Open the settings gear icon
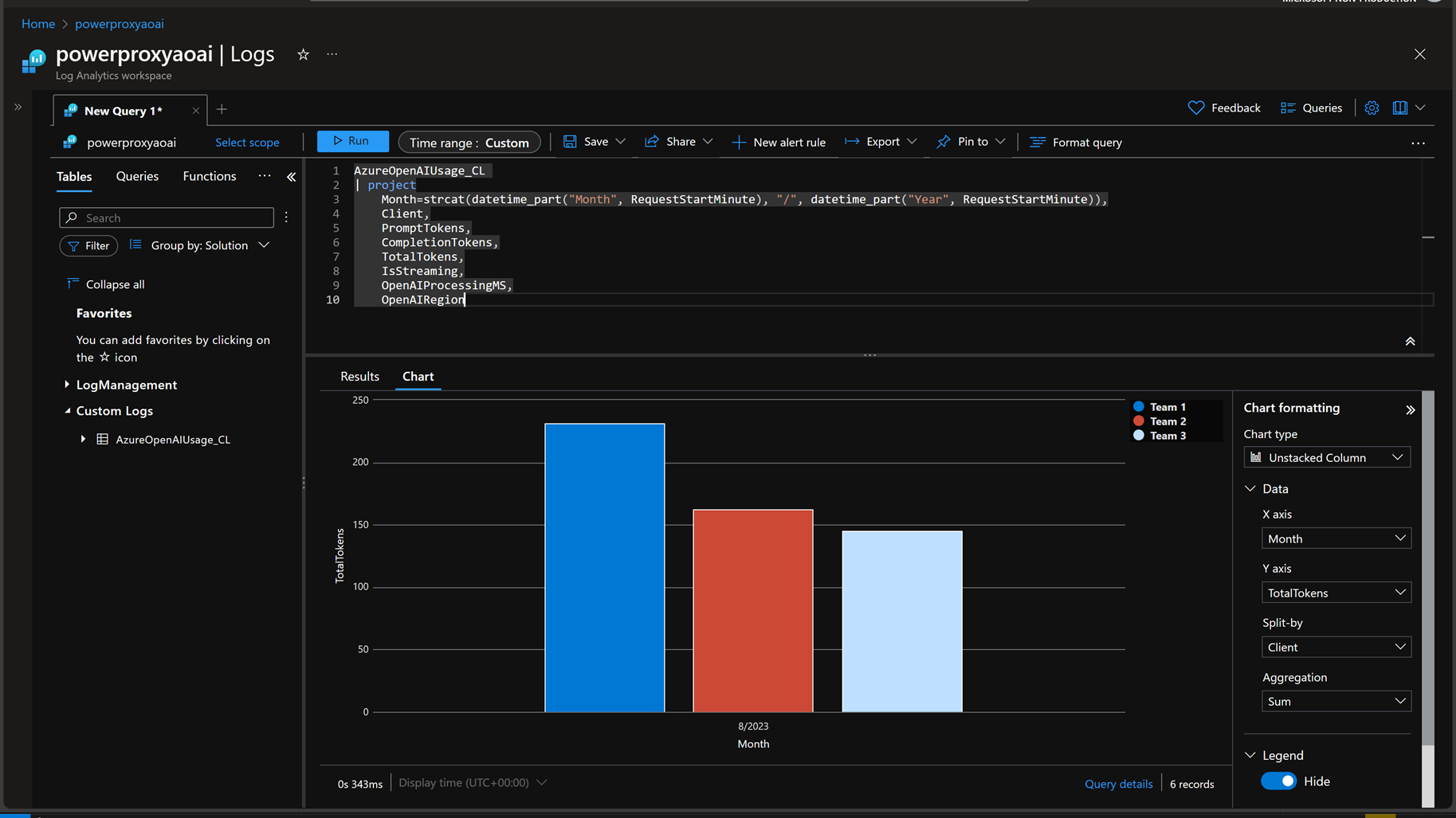This screenshot has height=818, width=1456. coord(1372,108)
